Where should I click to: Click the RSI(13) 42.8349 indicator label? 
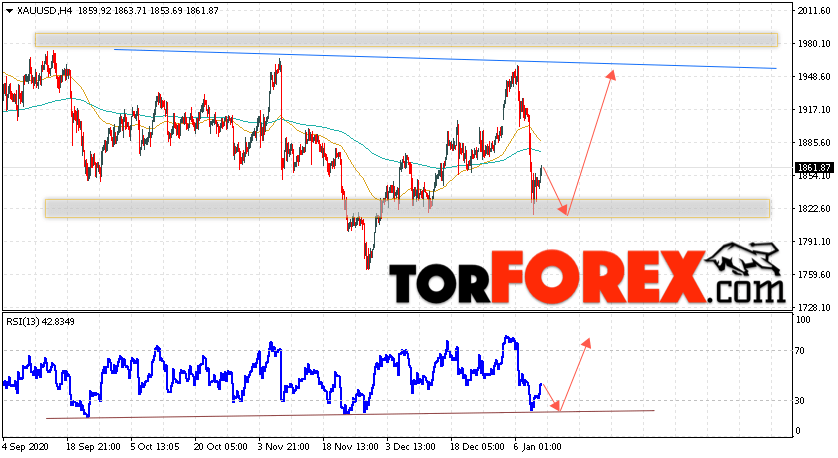tap(41, 322)
